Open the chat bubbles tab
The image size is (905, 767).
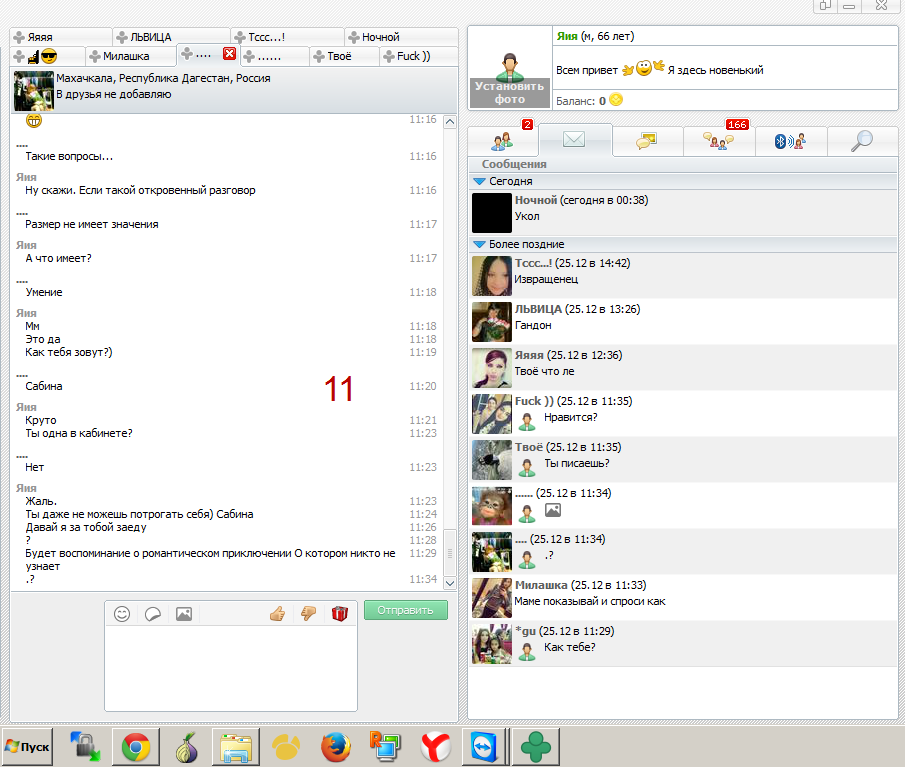pyautogui.click(x=647, y=140)
